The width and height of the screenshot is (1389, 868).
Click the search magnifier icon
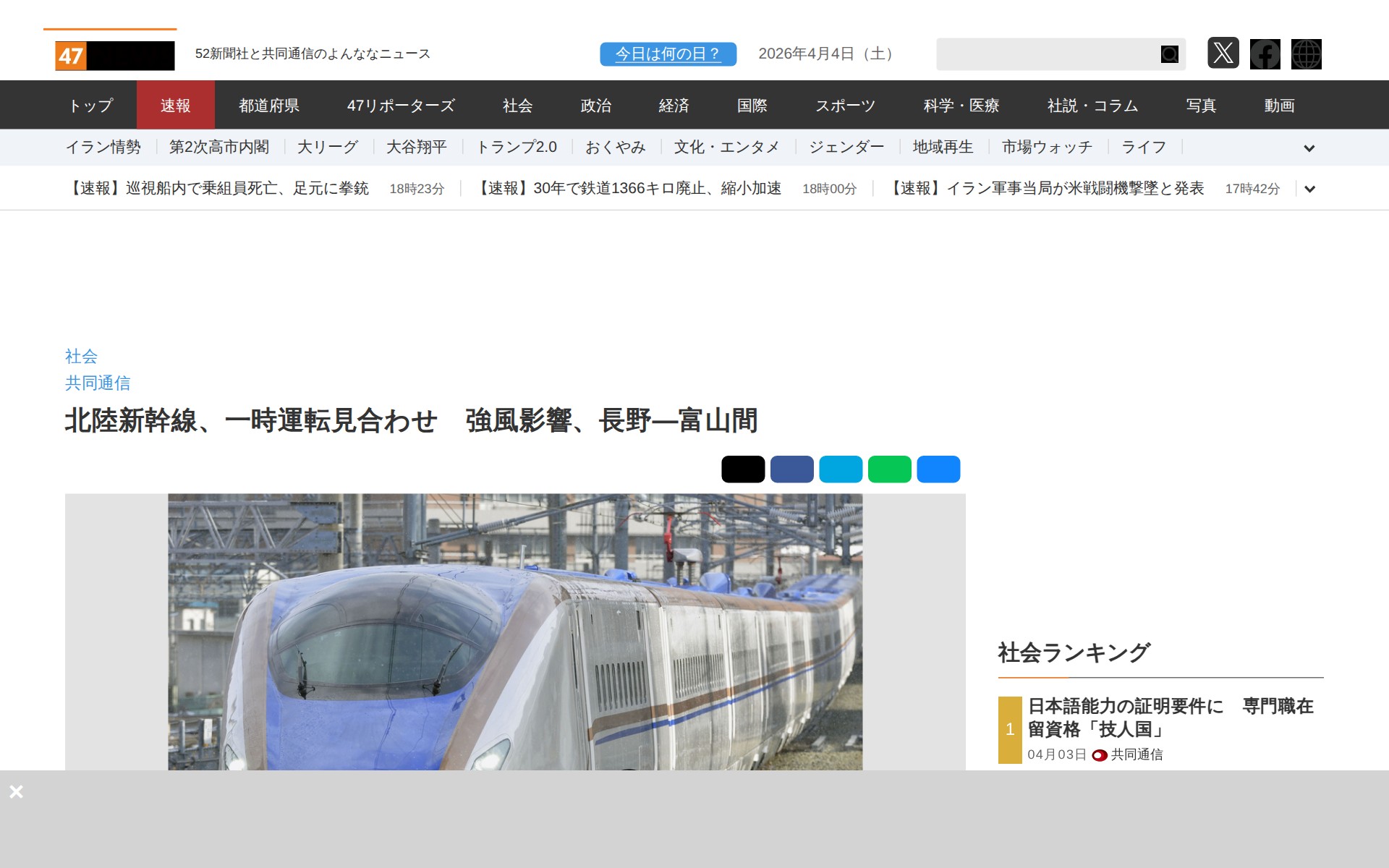1169,54
